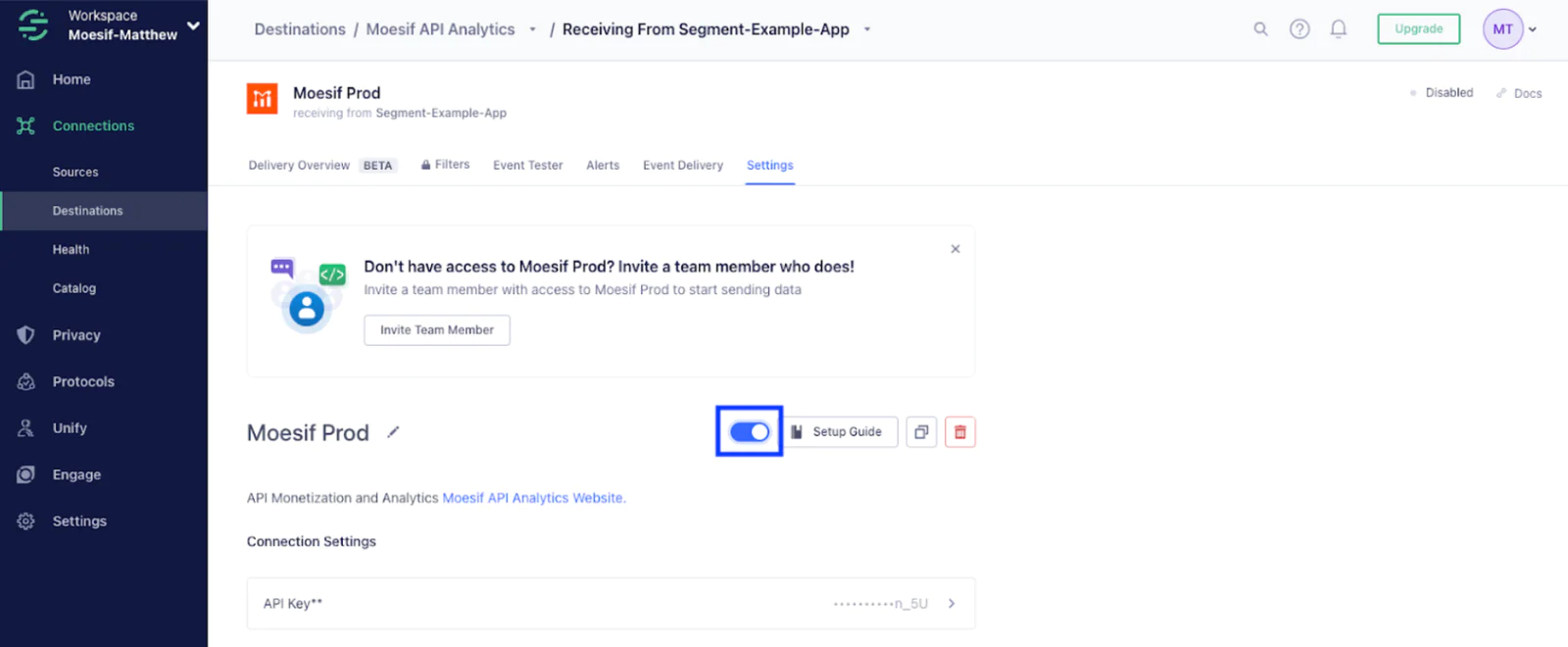Click the Segment logo in the sidebar
Screen dimensions: 1568x647
[32, 25]
